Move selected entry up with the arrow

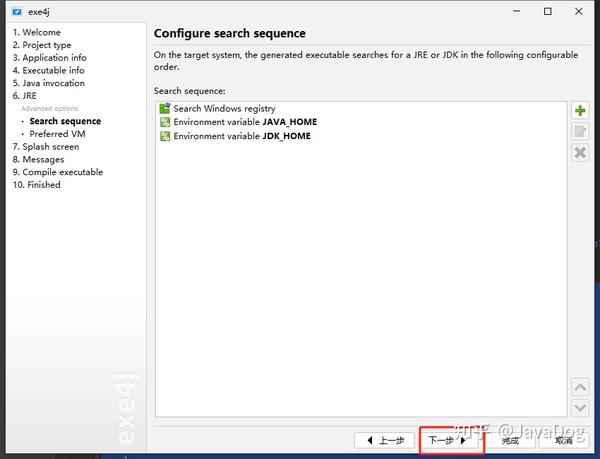pos(580,387)
